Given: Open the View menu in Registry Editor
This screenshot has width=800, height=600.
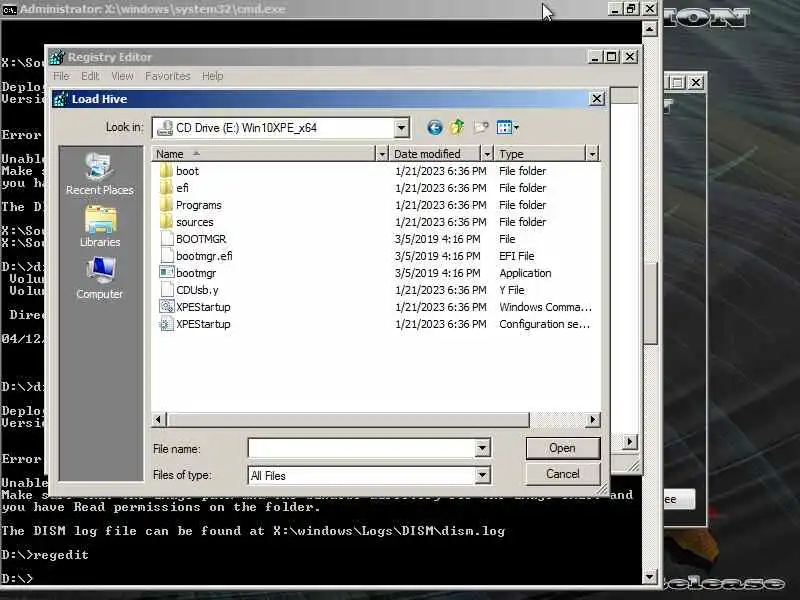Looking at the screenshot, I should point(122,76).
